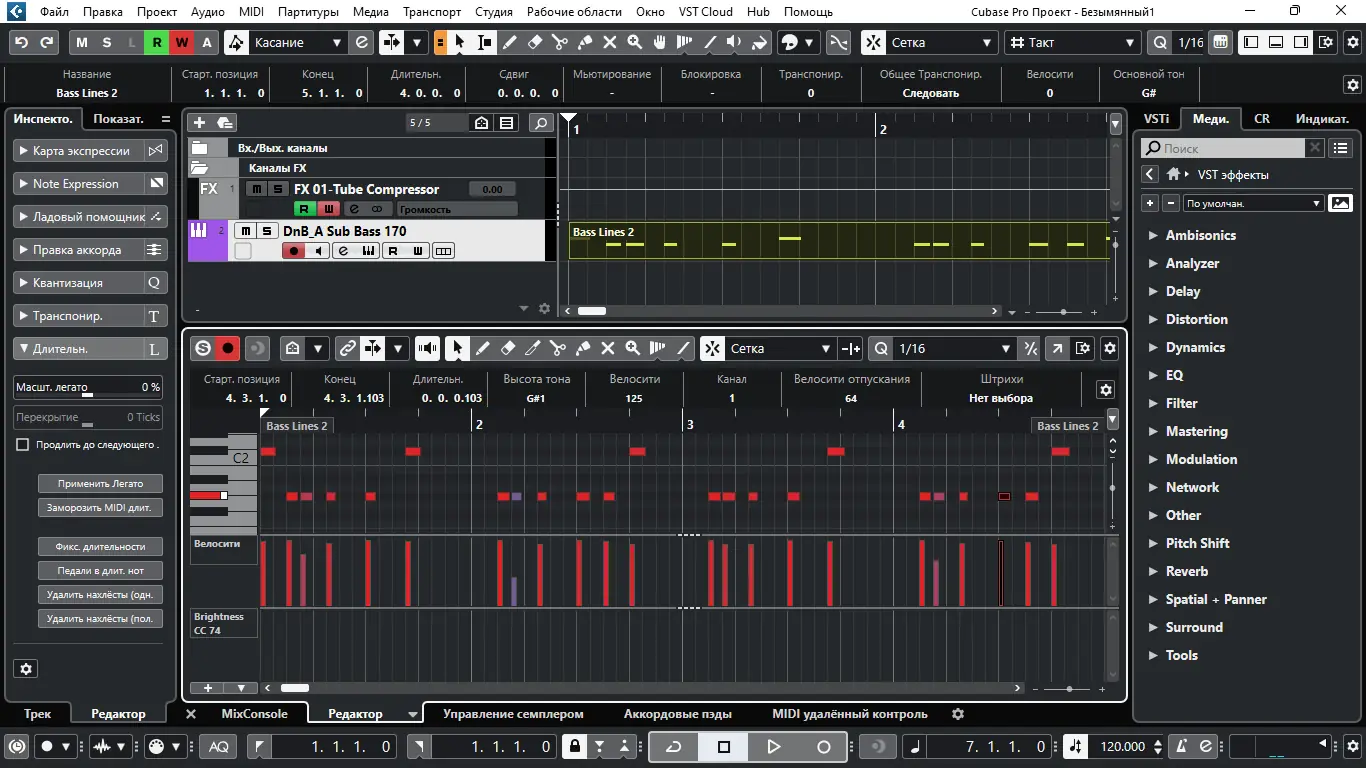The height and width of the screenshot is (768, 1366).
Task: Enable the 'Продлить до следующего' checkbox
Action: coord(23,444)
